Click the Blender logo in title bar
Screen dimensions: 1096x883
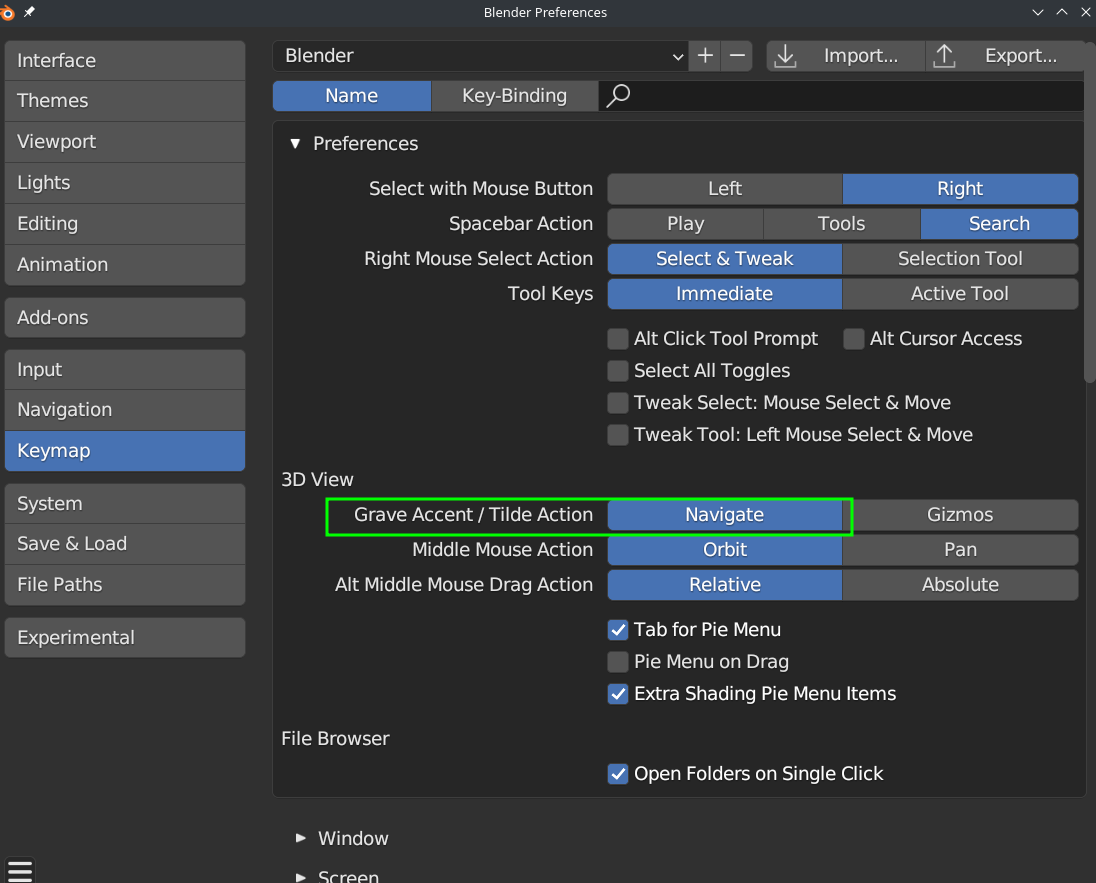(x=8, y=12)
